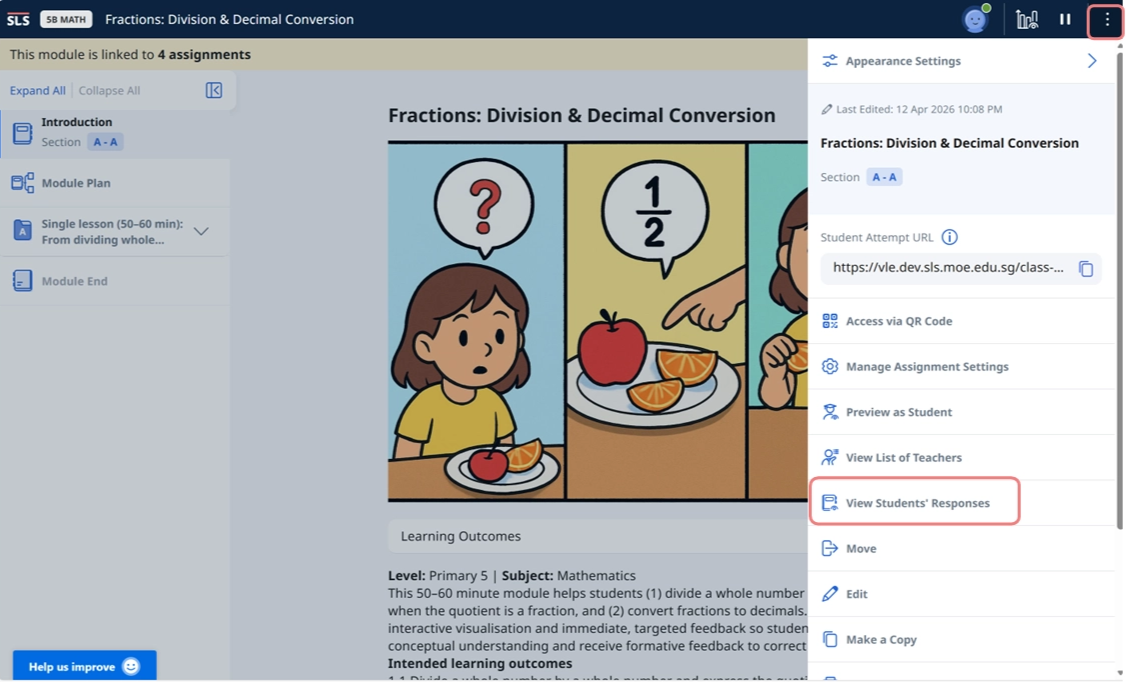Click the fractions comic illustration
1129x682 pixels.
tap(598, 321)
